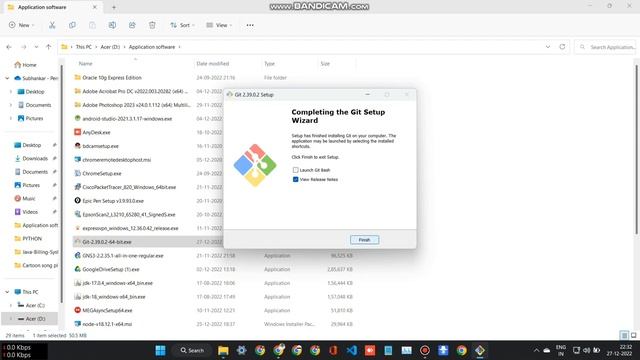Refresh the Application software folder
The height and width of the screenshot is (360, 640).
(x=562, y=47)
